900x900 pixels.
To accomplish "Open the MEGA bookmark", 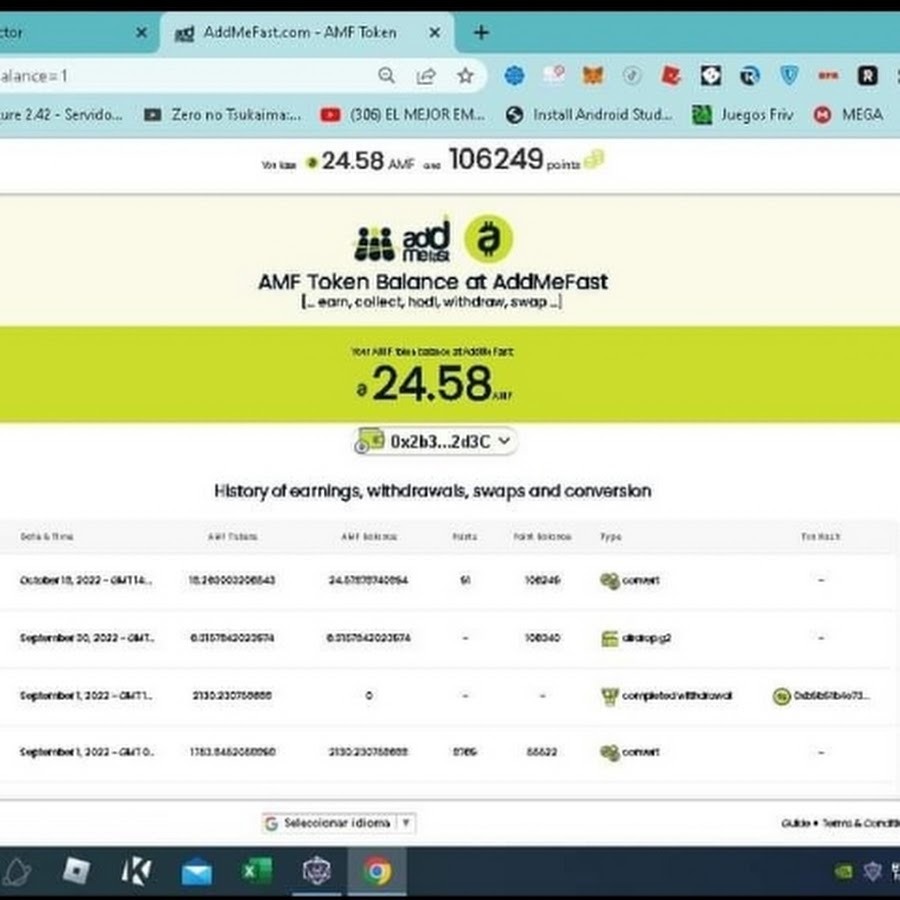I will click(x=848, y=115).
